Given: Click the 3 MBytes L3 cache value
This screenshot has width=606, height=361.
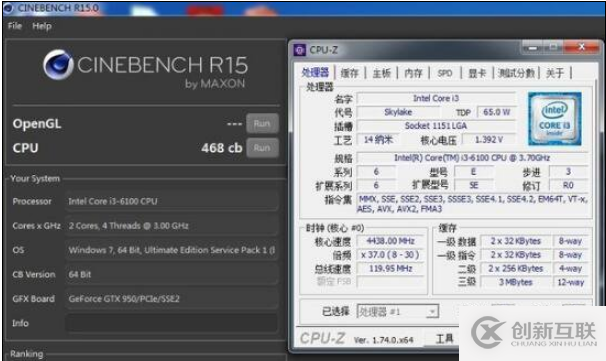Looking at the screenshot, I should tap(516, 282).
